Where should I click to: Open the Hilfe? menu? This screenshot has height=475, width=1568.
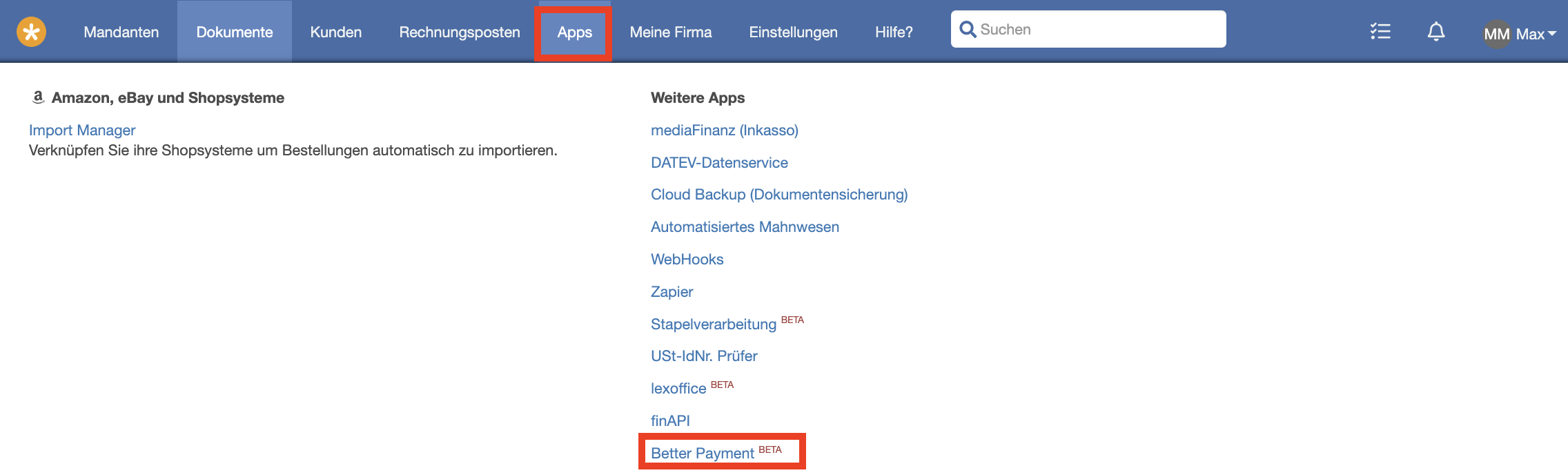(x=894, y=32)
